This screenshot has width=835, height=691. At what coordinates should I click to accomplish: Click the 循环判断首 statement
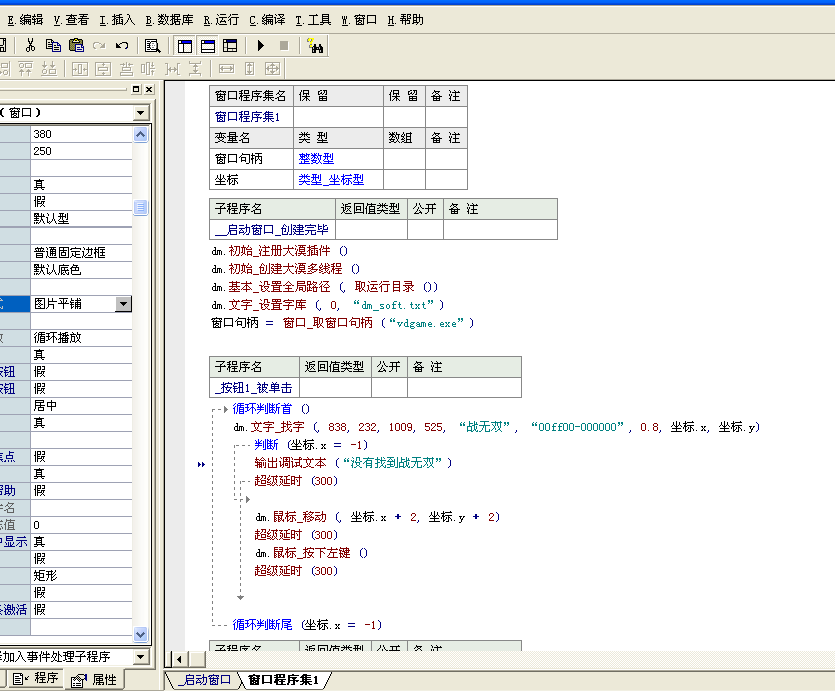pos(271,409)
